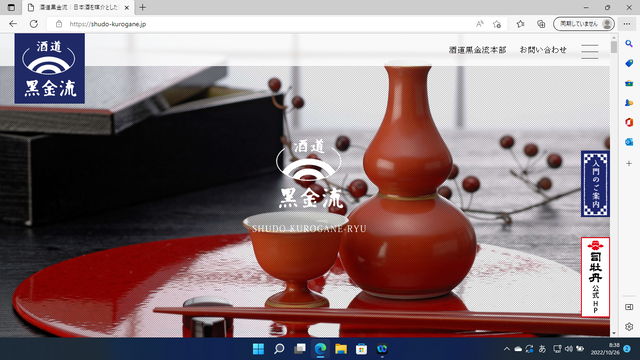Open the Favorites list
This screenshot has width=640, height=360.
520,24
